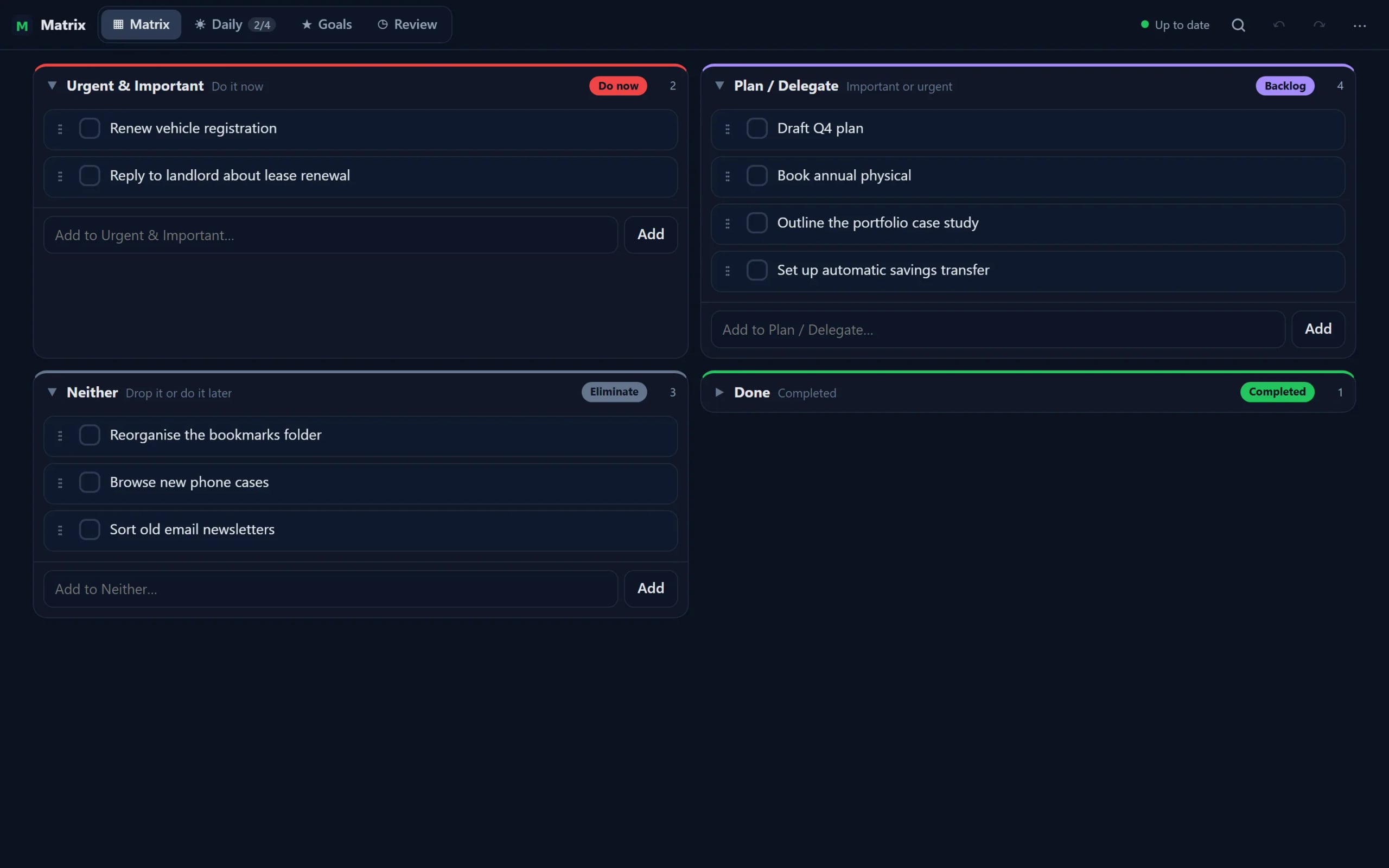
Task: Focus the Add to Plan / Delegate field
Action: click(x=998, y=329)
